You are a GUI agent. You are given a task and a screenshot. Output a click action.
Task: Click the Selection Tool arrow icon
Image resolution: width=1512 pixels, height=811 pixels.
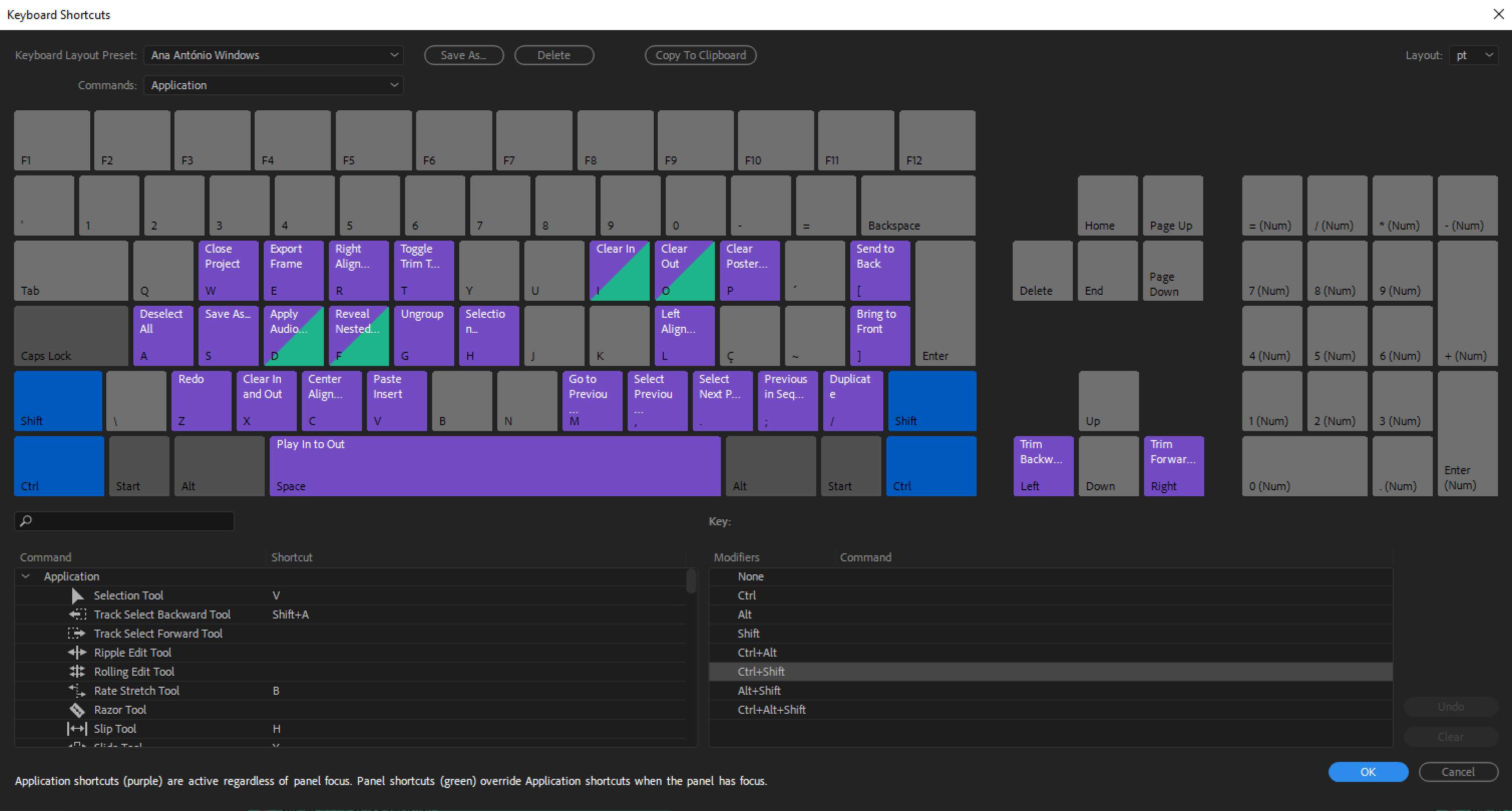77,595
